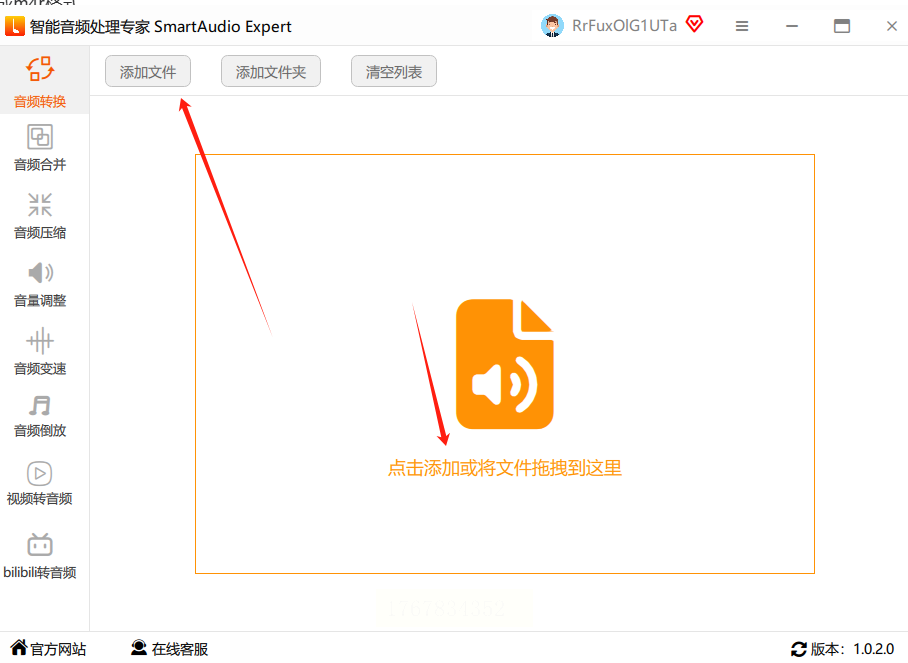908x663 pixels.
Task: Click the 添加文件 button
Action: click(x=148, y=71)
